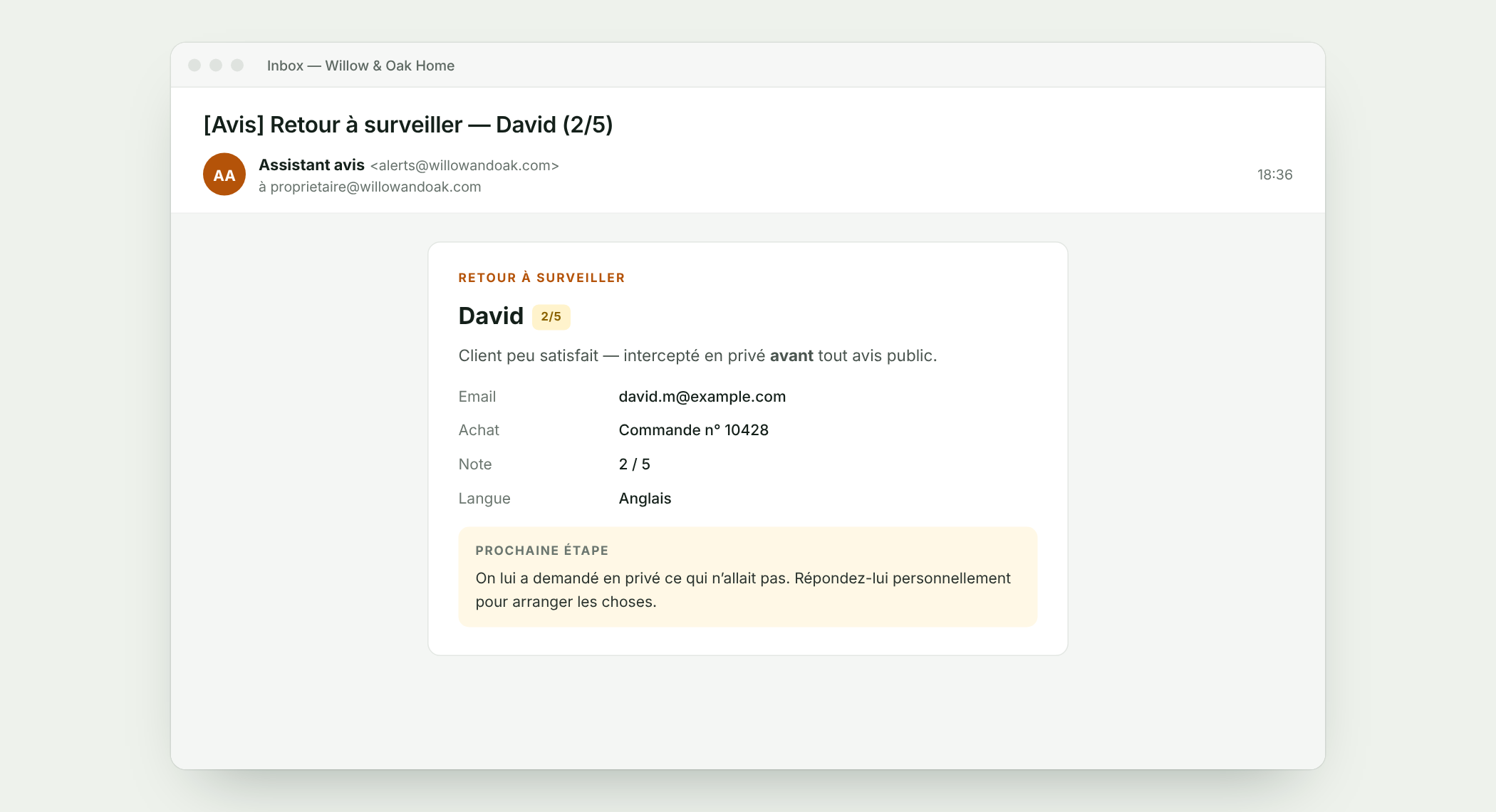Screen dimensions: 1496x812
Task: Click the 2 / 5 note value
Action: pyautogui.click(x=634, y=464)
